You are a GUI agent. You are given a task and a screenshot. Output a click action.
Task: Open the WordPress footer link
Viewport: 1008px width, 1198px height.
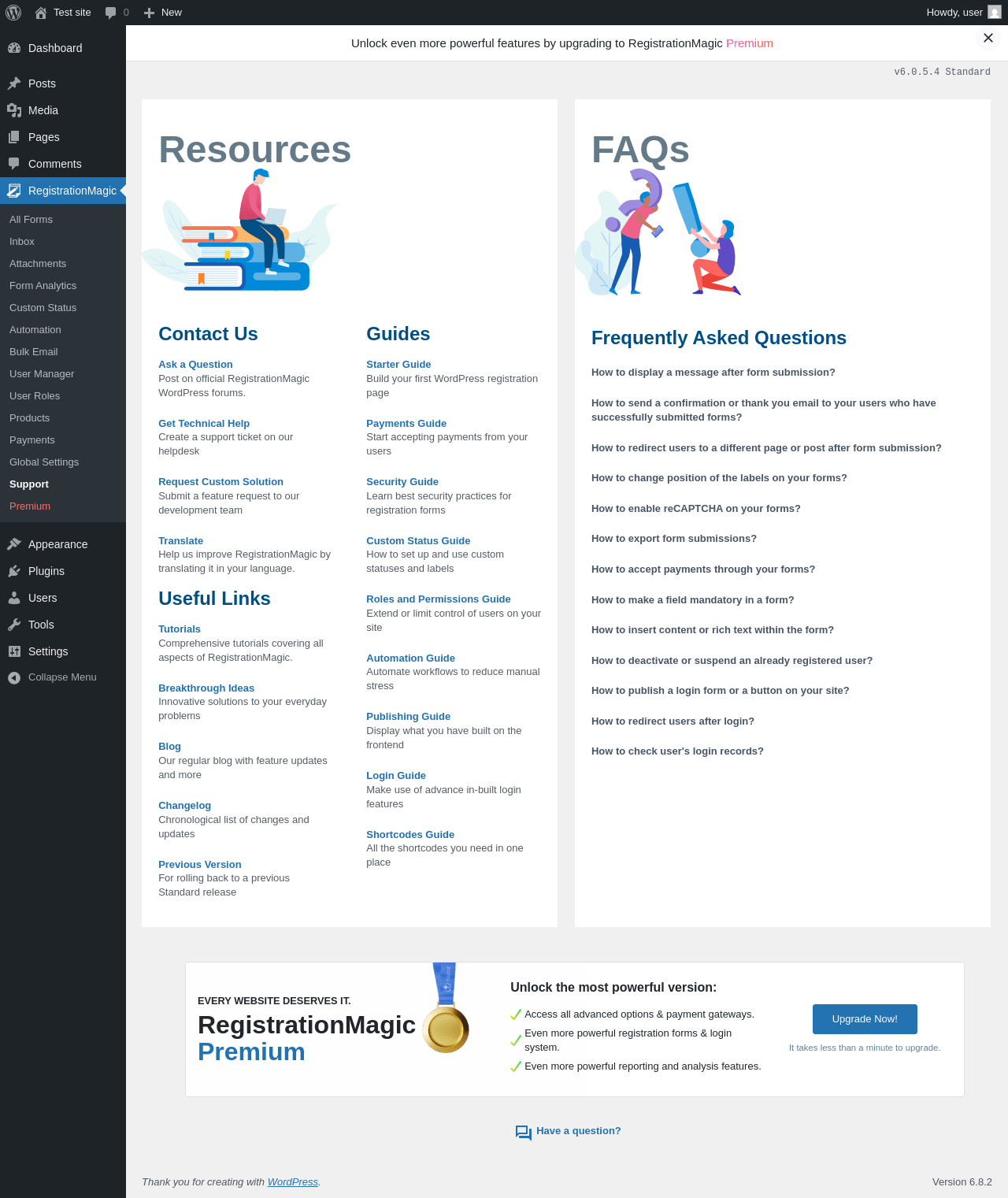pyautogui.click(x=293, y=1182)
